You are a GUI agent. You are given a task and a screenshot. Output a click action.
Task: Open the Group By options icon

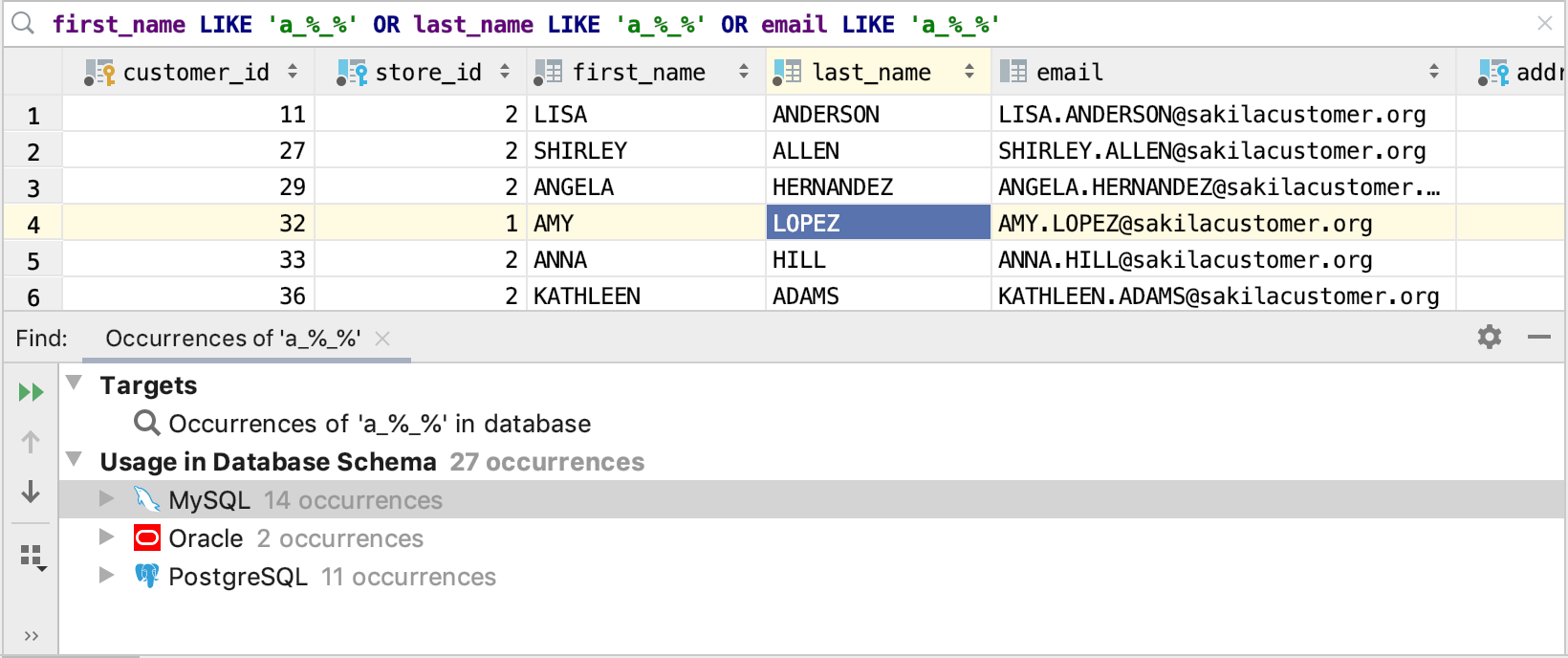[33, 558]
